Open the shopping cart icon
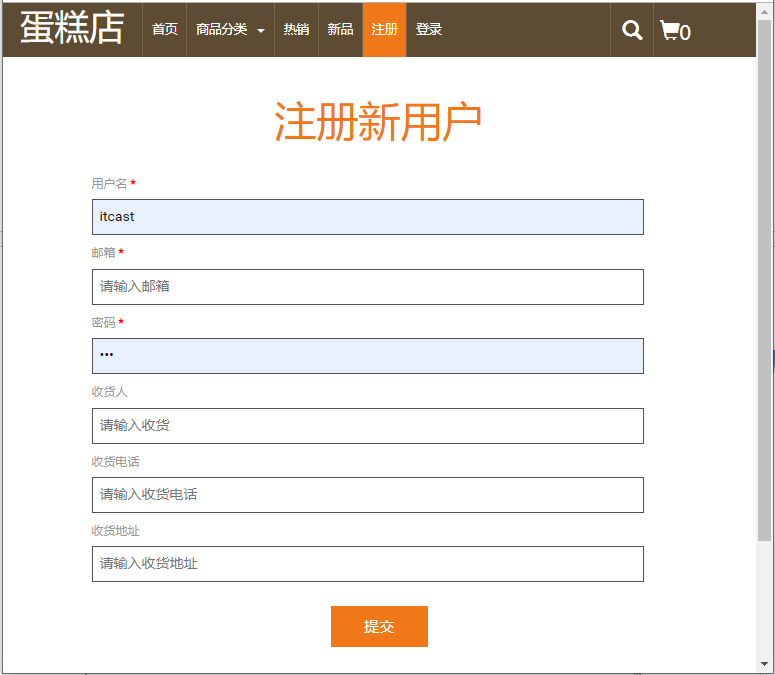 (675, 31)
